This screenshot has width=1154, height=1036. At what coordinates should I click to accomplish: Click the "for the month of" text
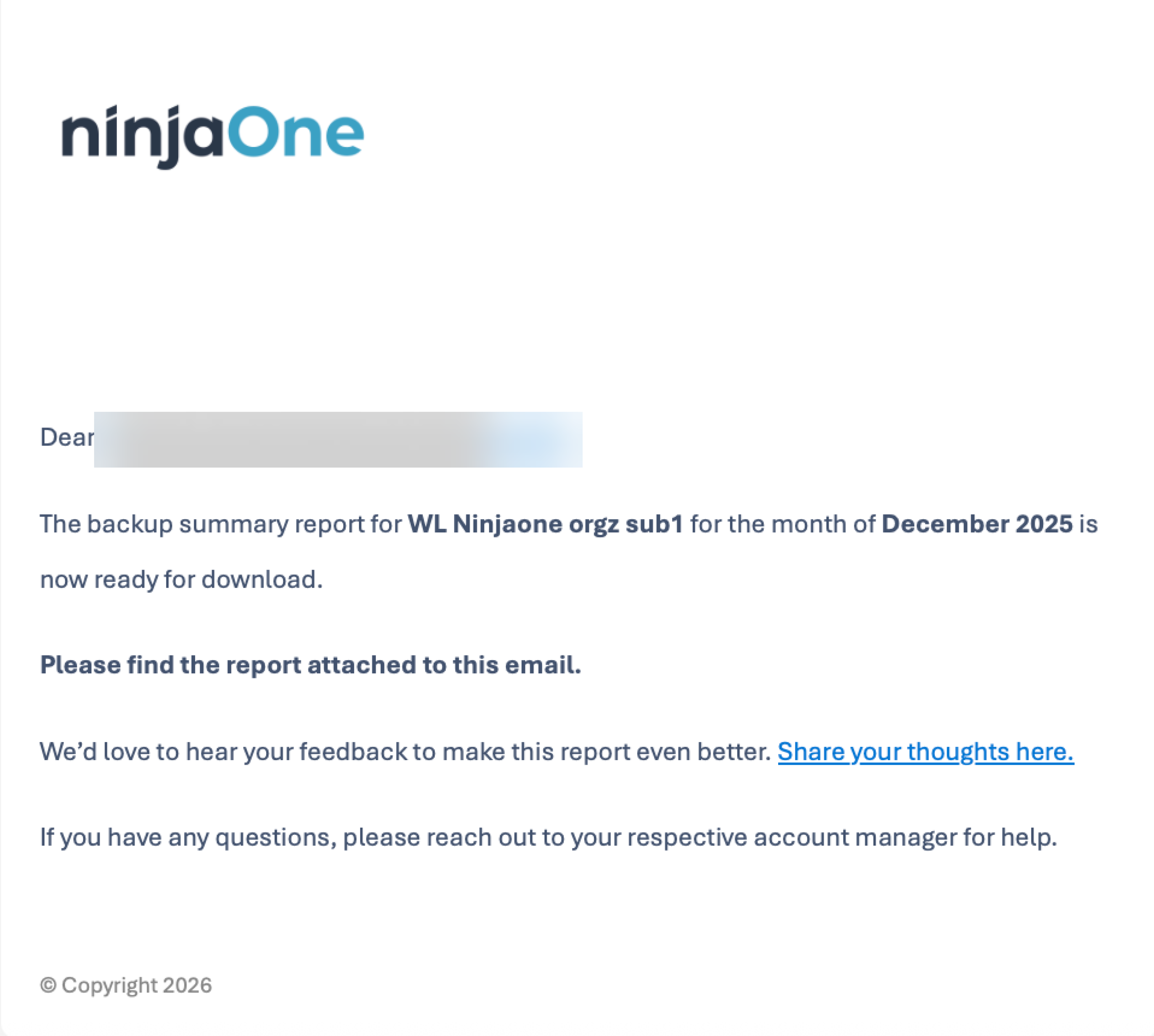[782, 524]
